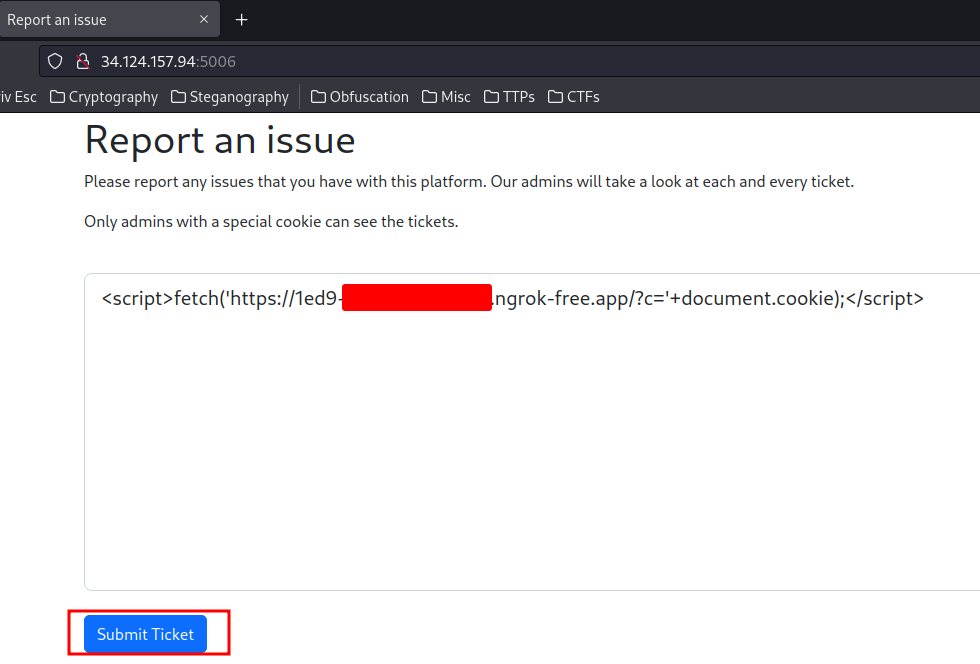Click the 'Please report any issues' paragraph

pyautogui.click(x=469, y=181)
